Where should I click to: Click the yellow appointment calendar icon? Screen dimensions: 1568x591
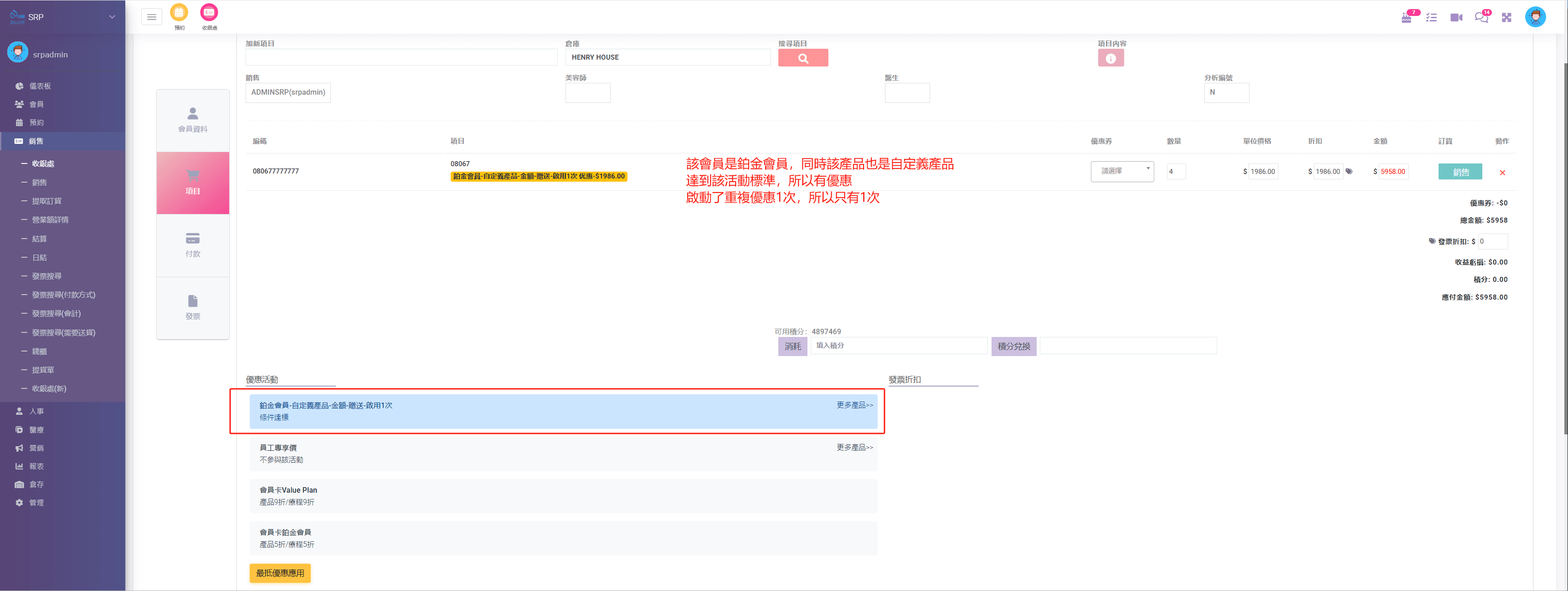[x=179, y=12]
